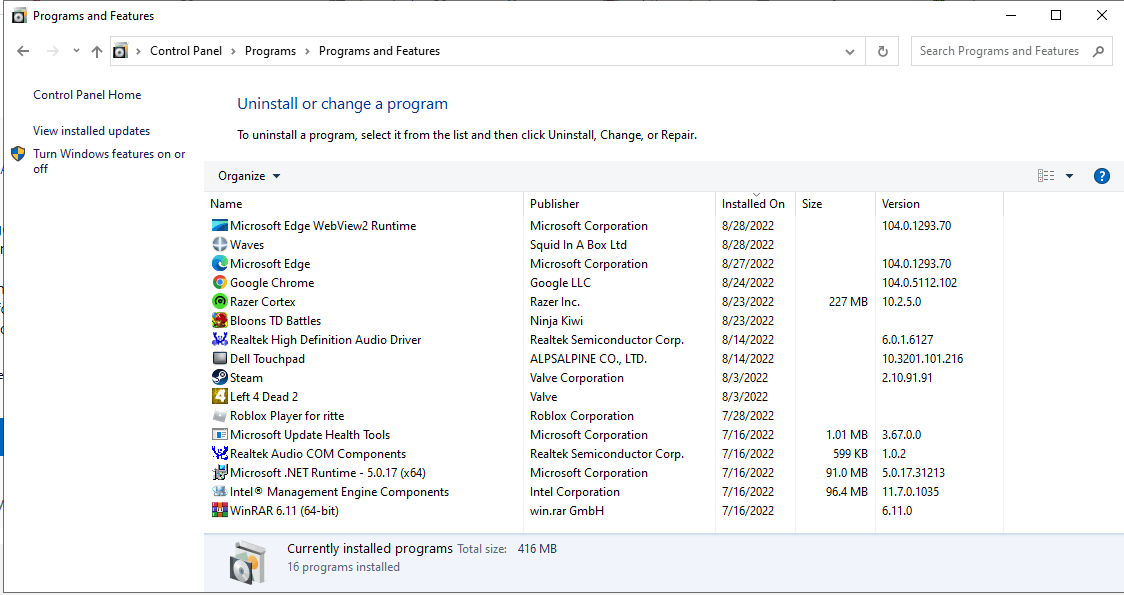Select Realtek High Definition Audio Driver icon
Viewport: 1124px width, 595px height.
219,340
